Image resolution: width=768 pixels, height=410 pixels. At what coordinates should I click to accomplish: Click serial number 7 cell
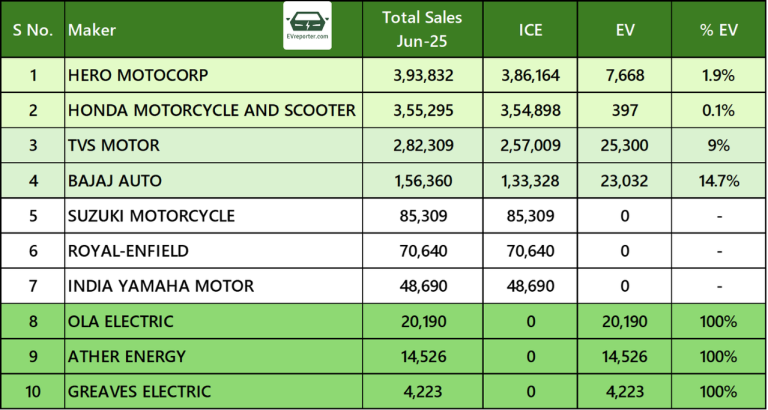click(33, 287)
